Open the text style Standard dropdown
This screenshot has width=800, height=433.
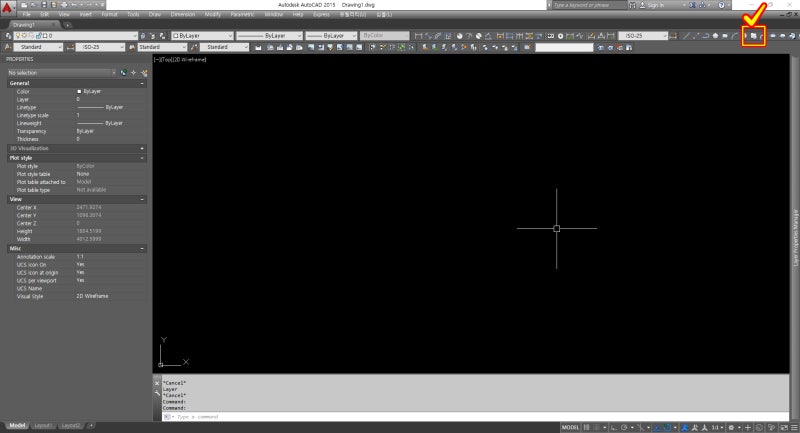point(38,47)
